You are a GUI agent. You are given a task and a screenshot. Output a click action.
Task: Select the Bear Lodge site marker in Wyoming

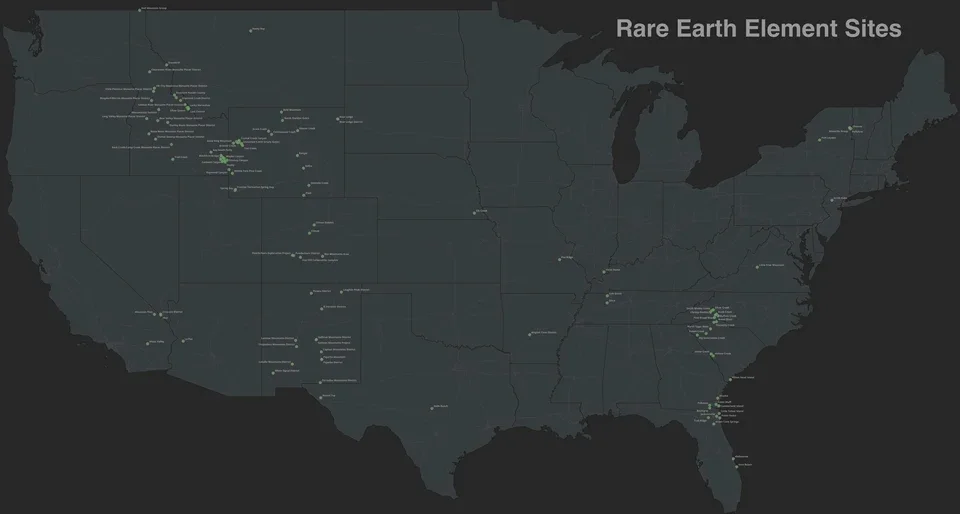tap(337, 119)
